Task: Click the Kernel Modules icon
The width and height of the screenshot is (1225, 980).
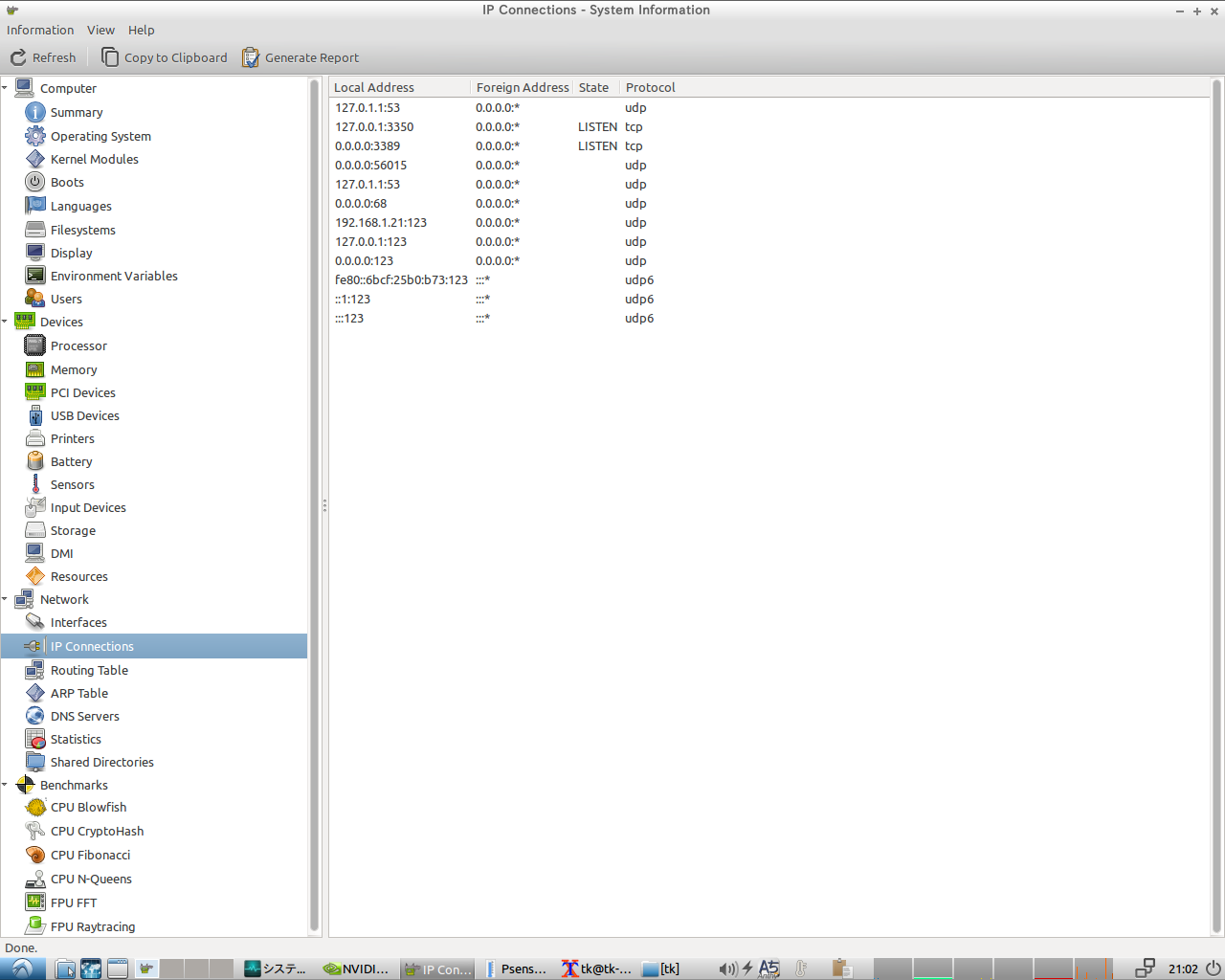Action: click(35, 159)
